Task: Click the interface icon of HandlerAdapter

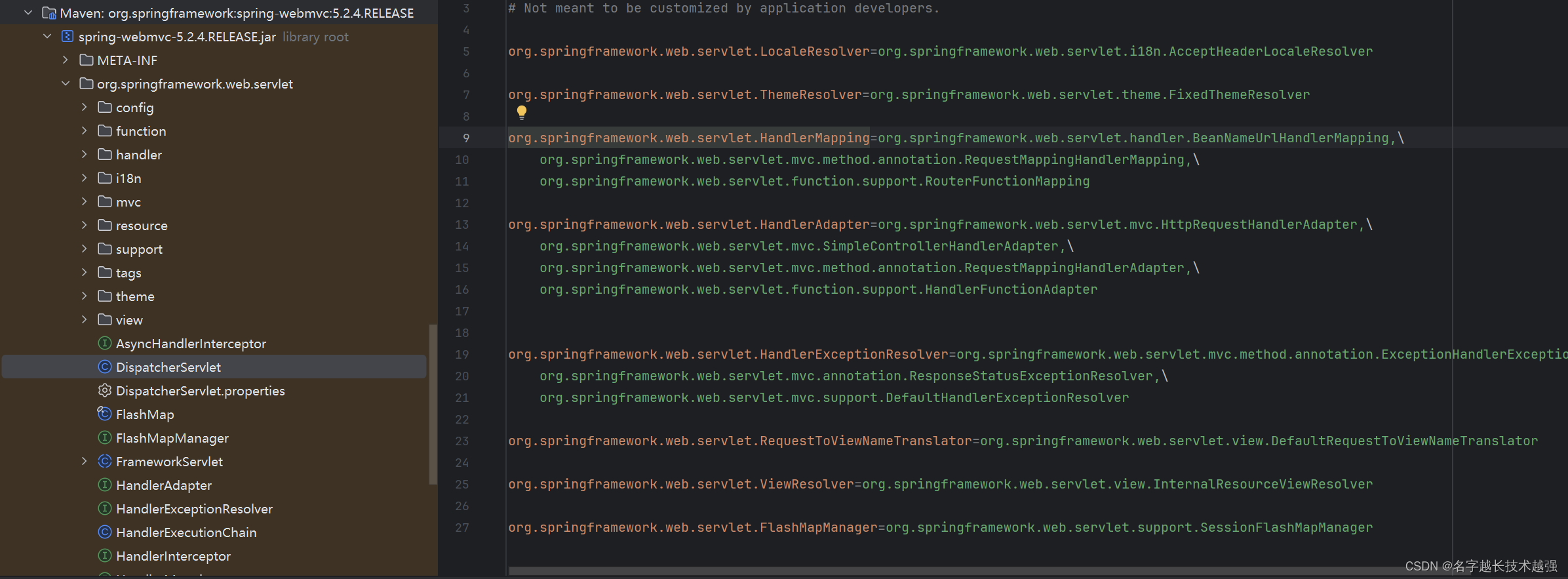Action: click(104, 485)
